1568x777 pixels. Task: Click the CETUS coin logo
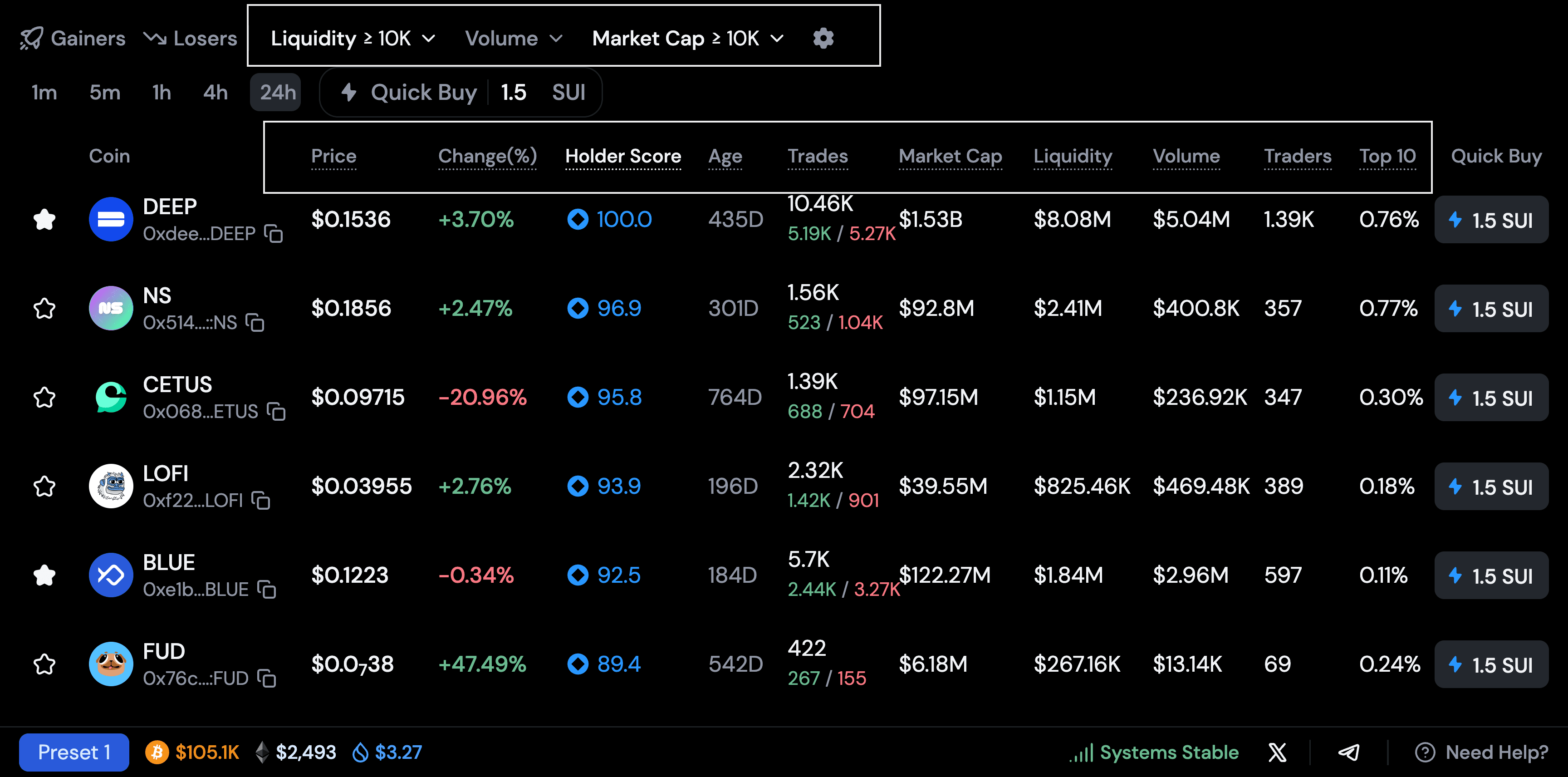point(111,397)
